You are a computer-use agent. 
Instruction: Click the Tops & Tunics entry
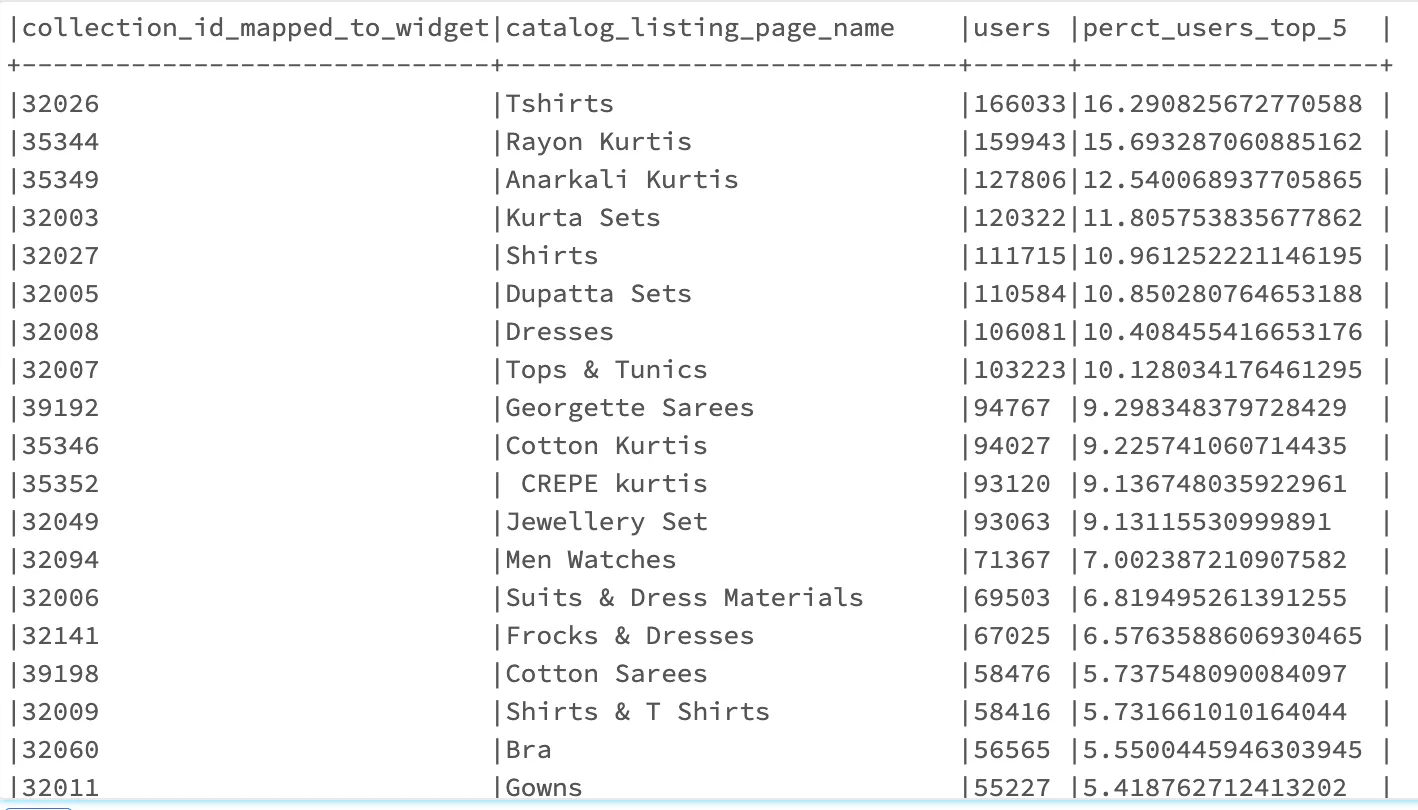pos(606,370)
